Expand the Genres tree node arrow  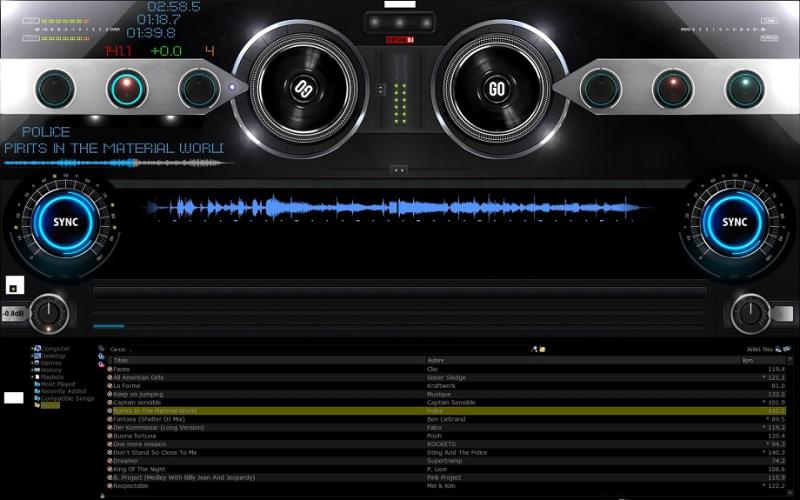tap(32, 363)
